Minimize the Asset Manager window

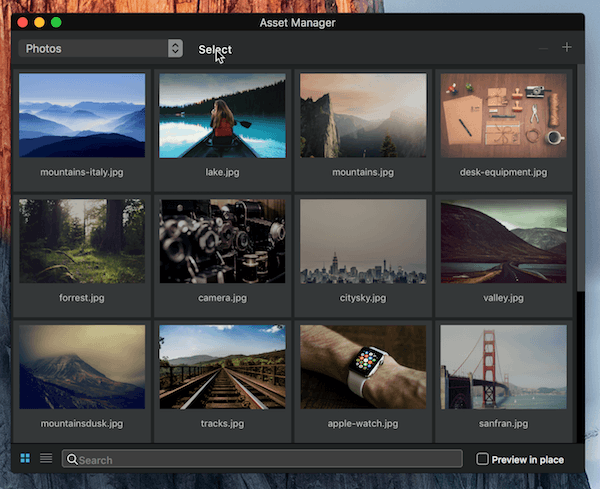[39, 23]
